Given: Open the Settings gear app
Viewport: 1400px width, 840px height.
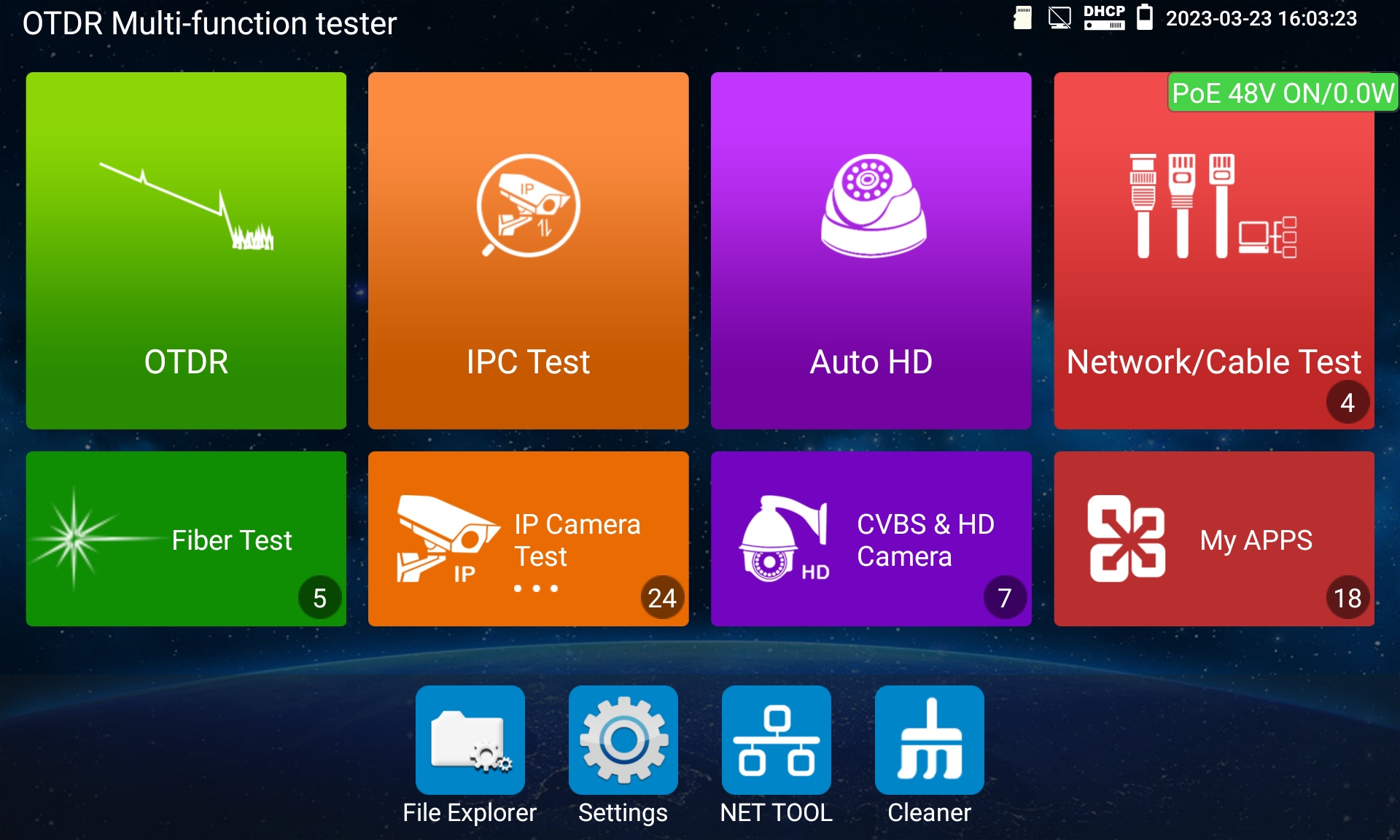Looking at the screenshot, I should coord(623,740).
